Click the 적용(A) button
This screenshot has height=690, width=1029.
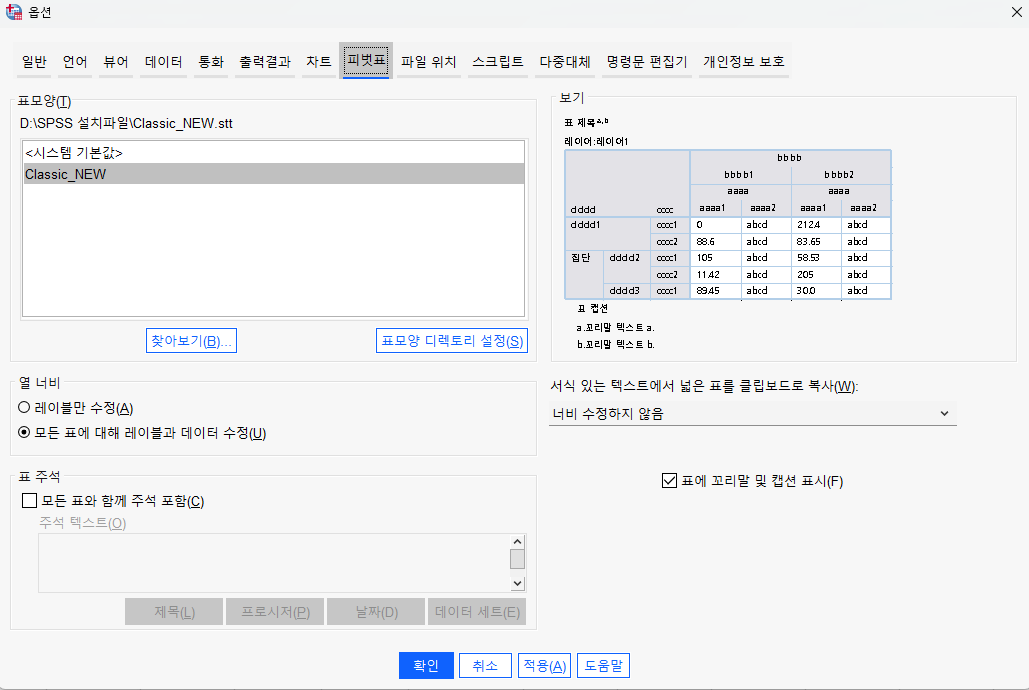(544, 666)
